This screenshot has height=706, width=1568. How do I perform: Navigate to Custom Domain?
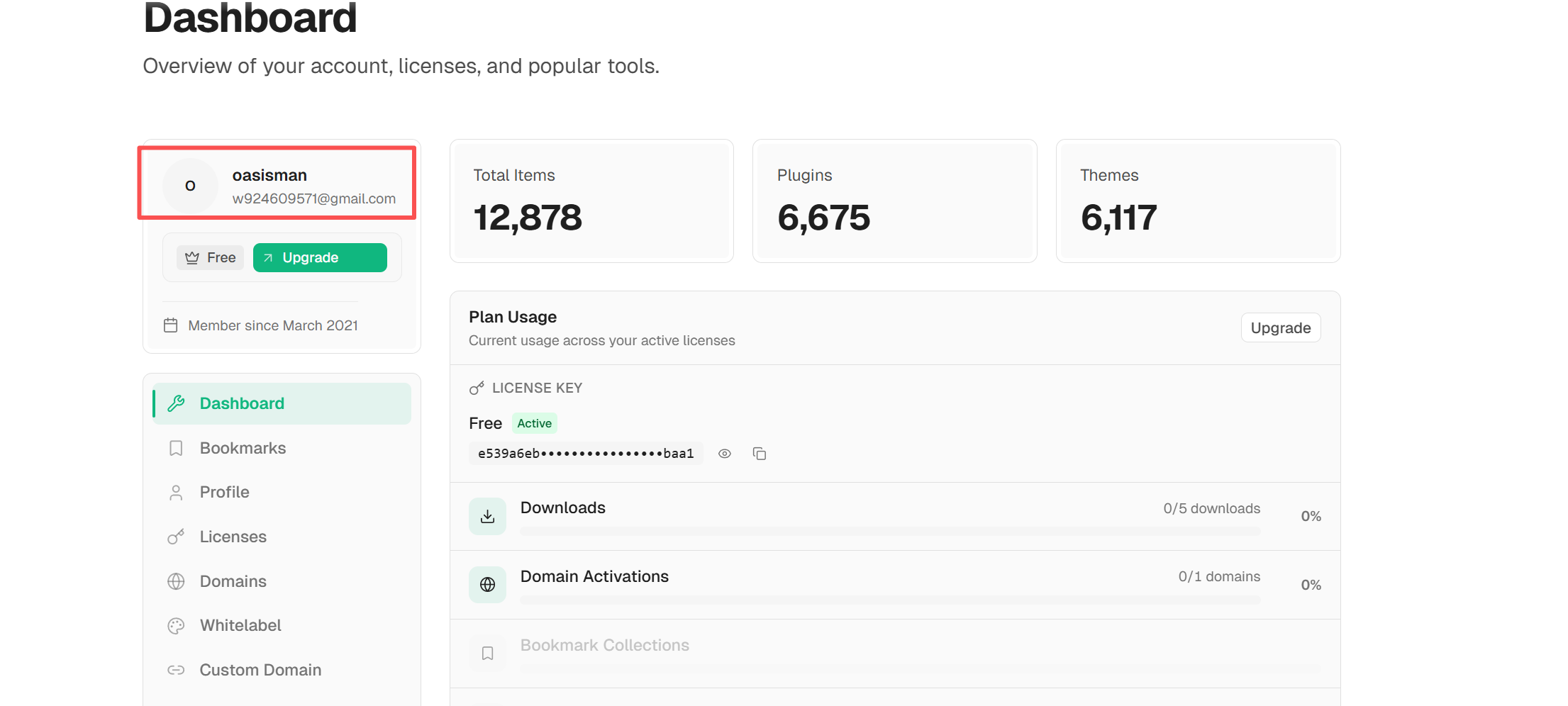coord(260,670)
